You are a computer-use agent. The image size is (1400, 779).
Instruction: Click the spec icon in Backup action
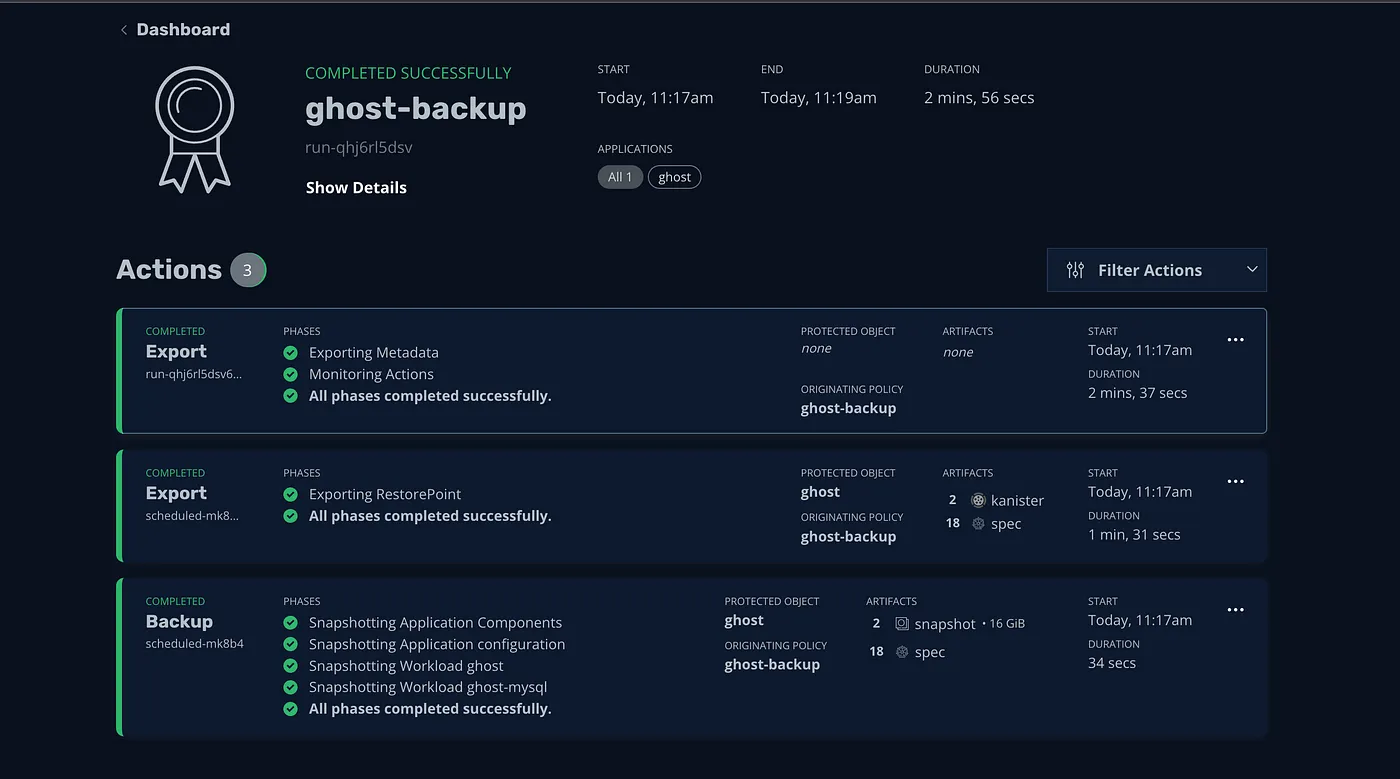pos(902,652)
